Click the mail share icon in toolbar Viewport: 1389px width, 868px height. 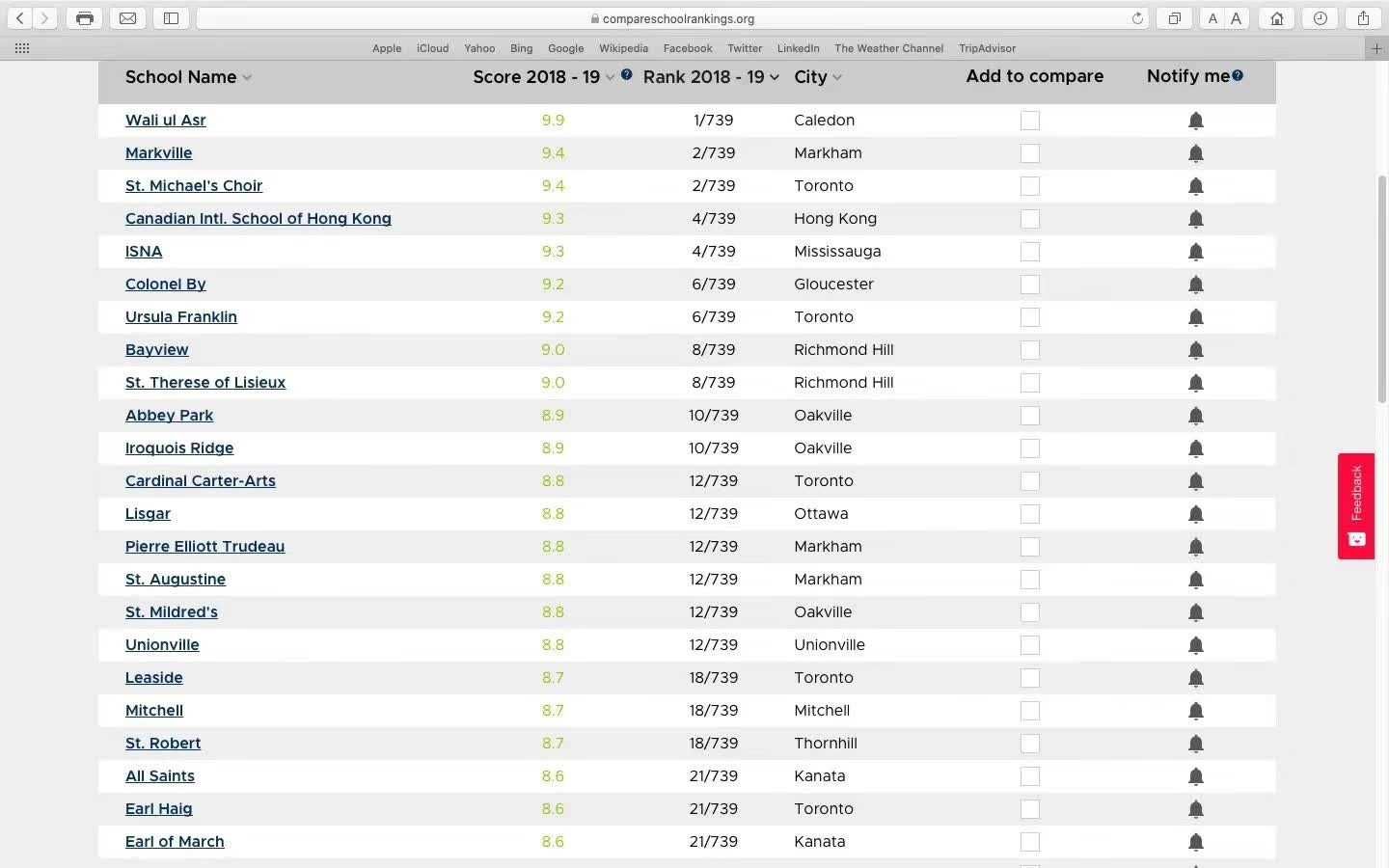127,18
